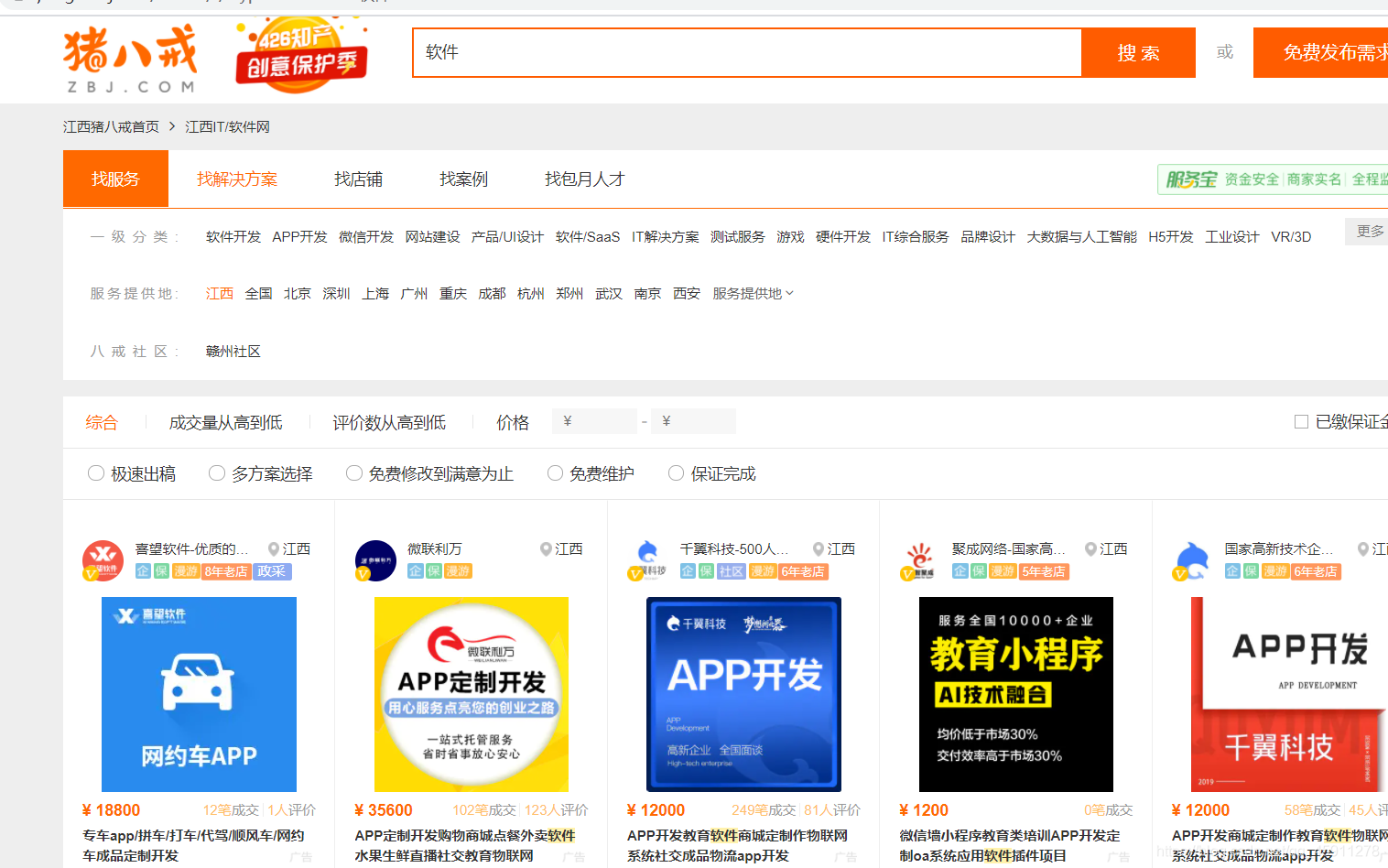Open the 赣州社区 community link
Screen dimensions: 1388x868
pyautogui.click(x=233, y=352)
